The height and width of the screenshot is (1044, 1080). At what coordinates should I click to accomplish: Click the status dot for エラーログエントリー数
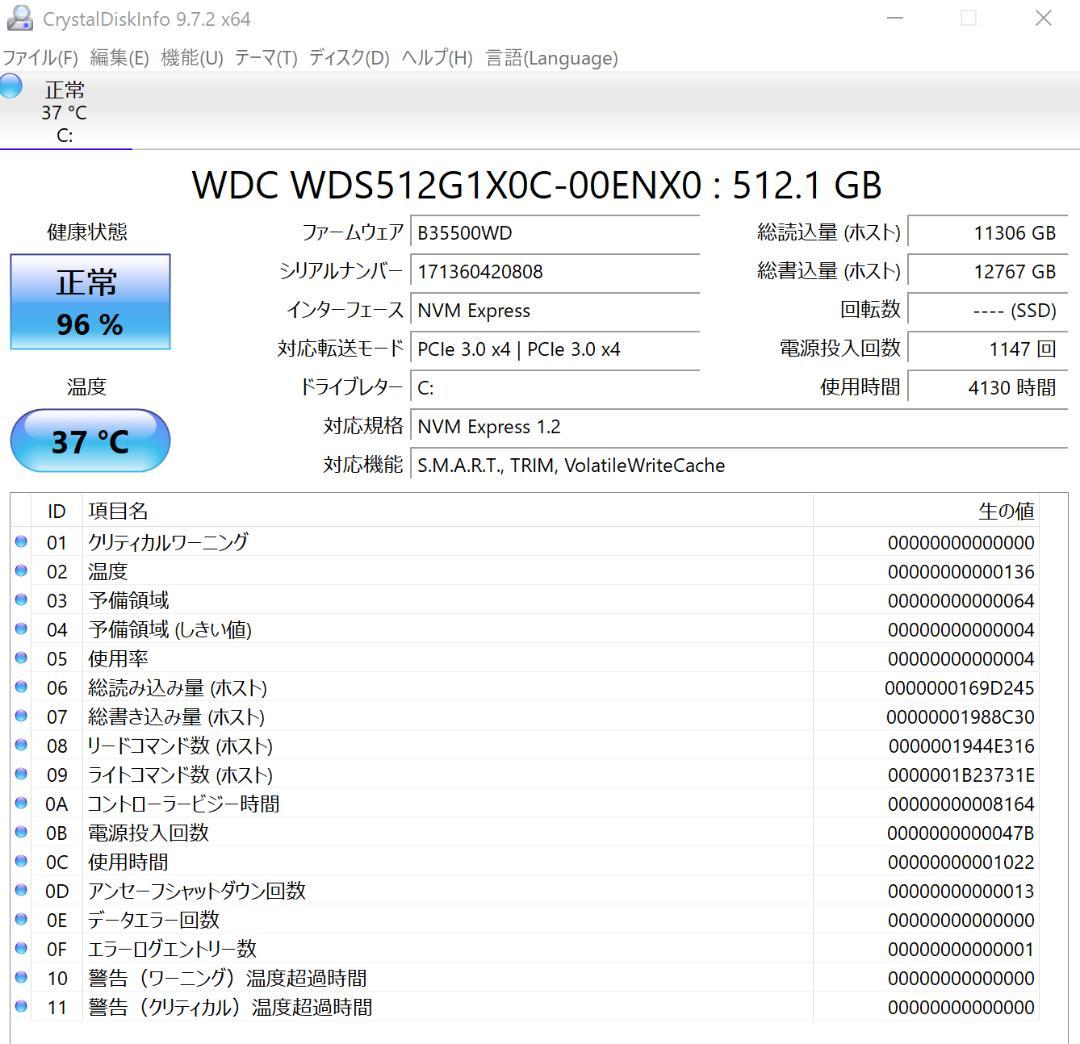pos(21,949)
